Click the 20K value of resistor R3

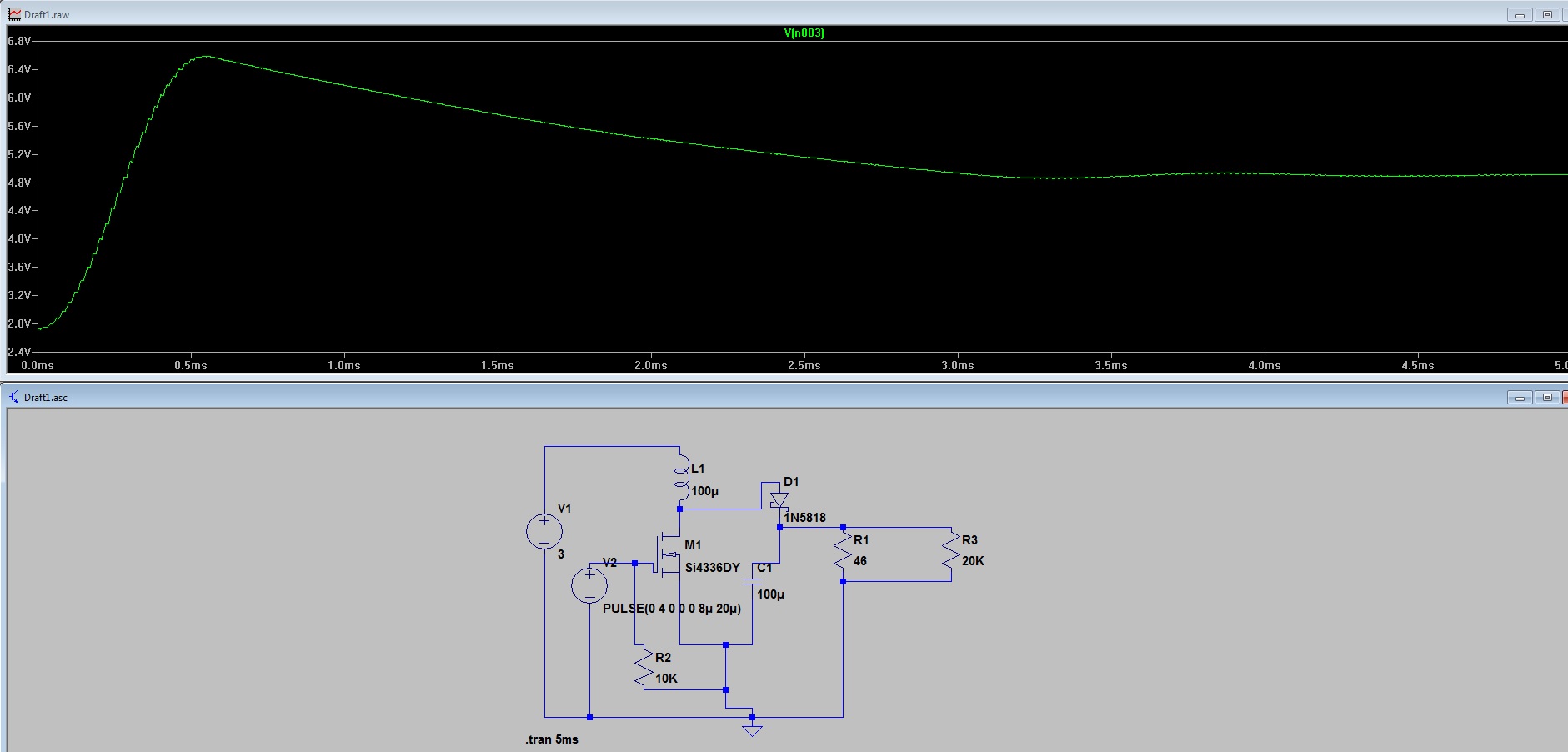973,561
